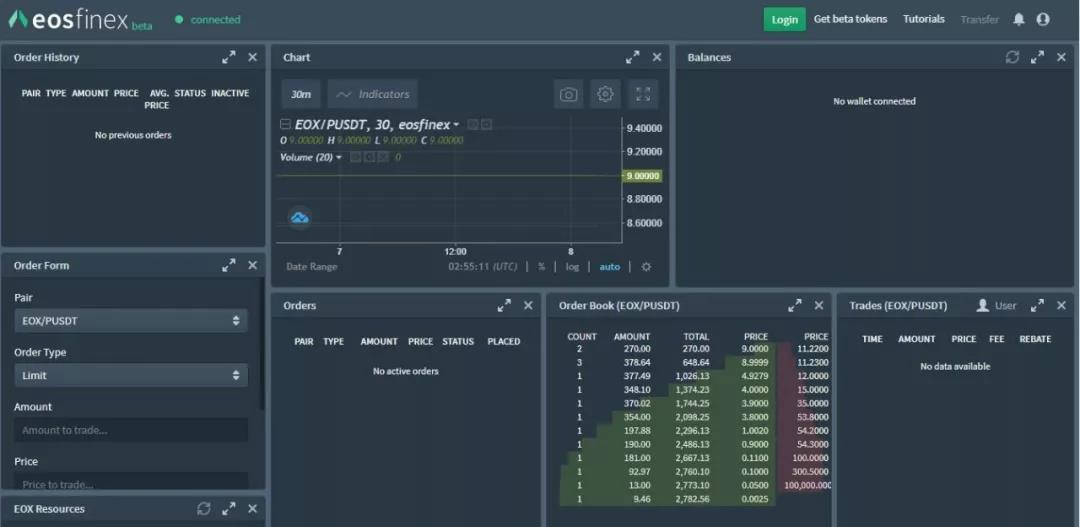Refresh the EOX Resources panel
The image size is (1080, 527).
pos(204,508)
